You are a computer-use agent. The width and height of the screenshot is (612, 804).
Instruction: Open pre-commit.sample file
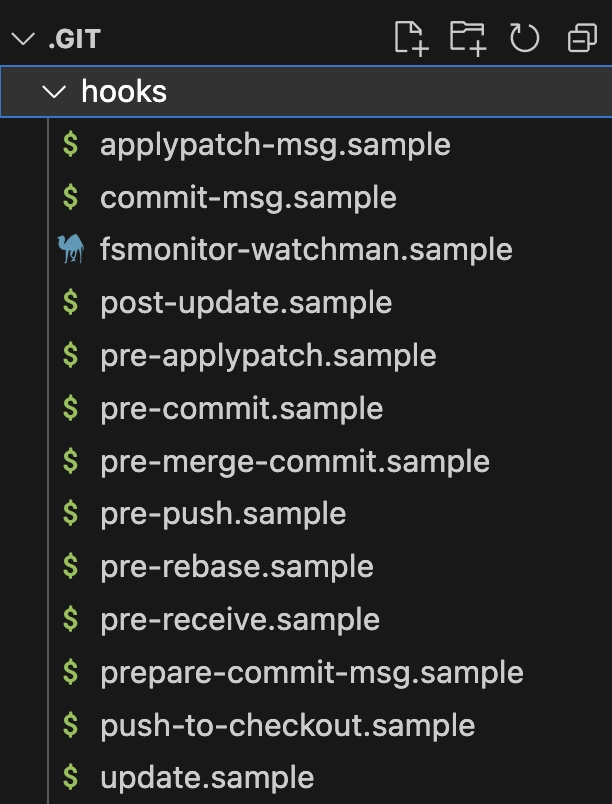306,408
